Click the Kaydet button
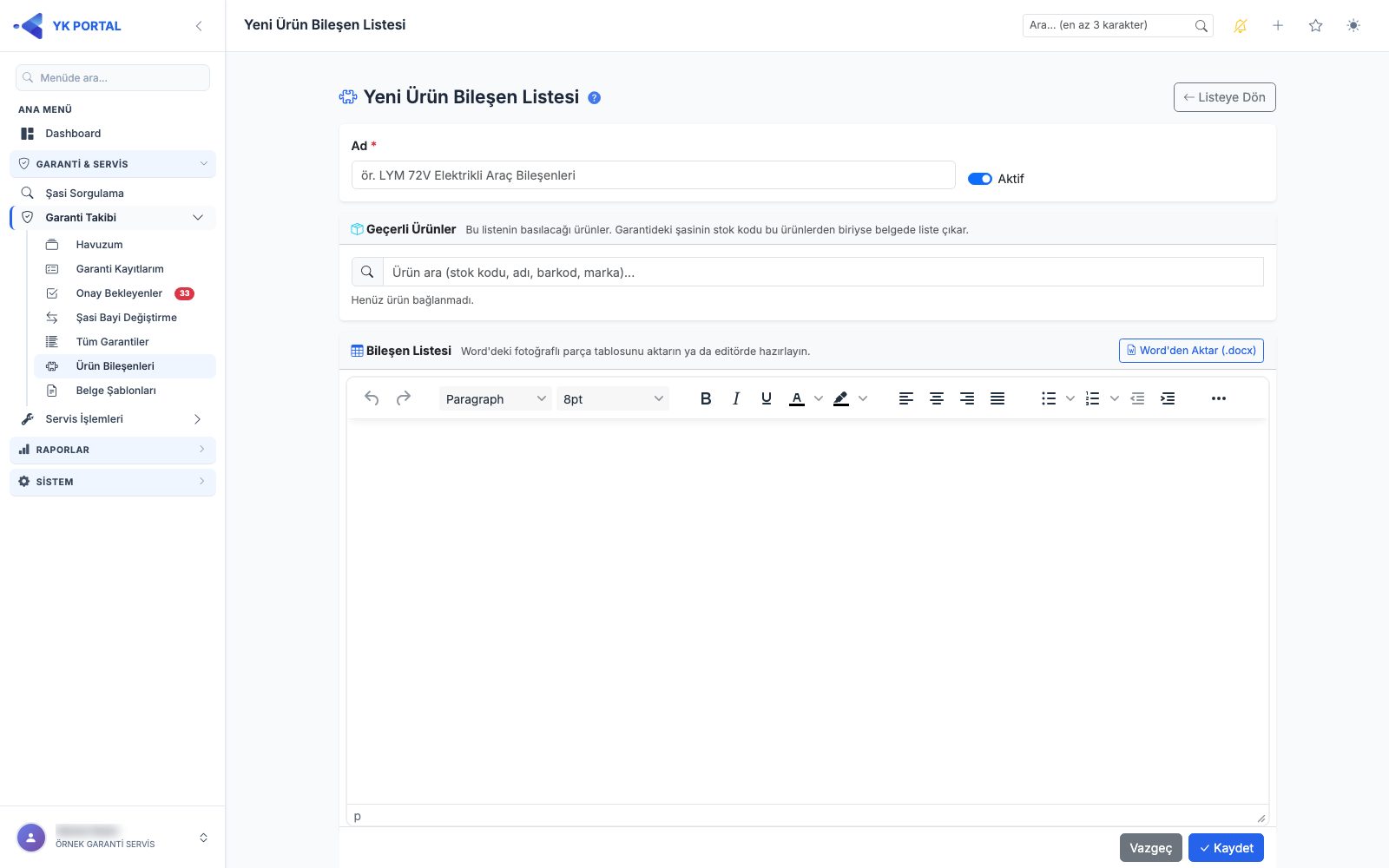 click(x=1226, y=848)
